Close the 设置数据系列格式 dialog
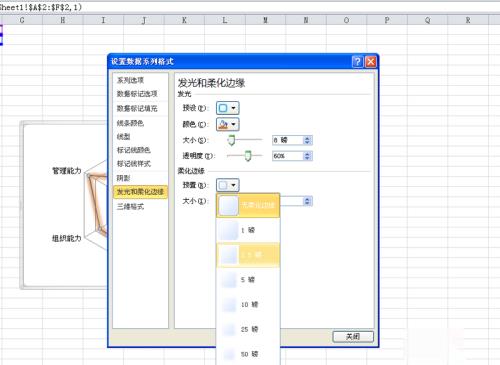The height and width of the screenshot is (365, 500). tap(371, 62)
